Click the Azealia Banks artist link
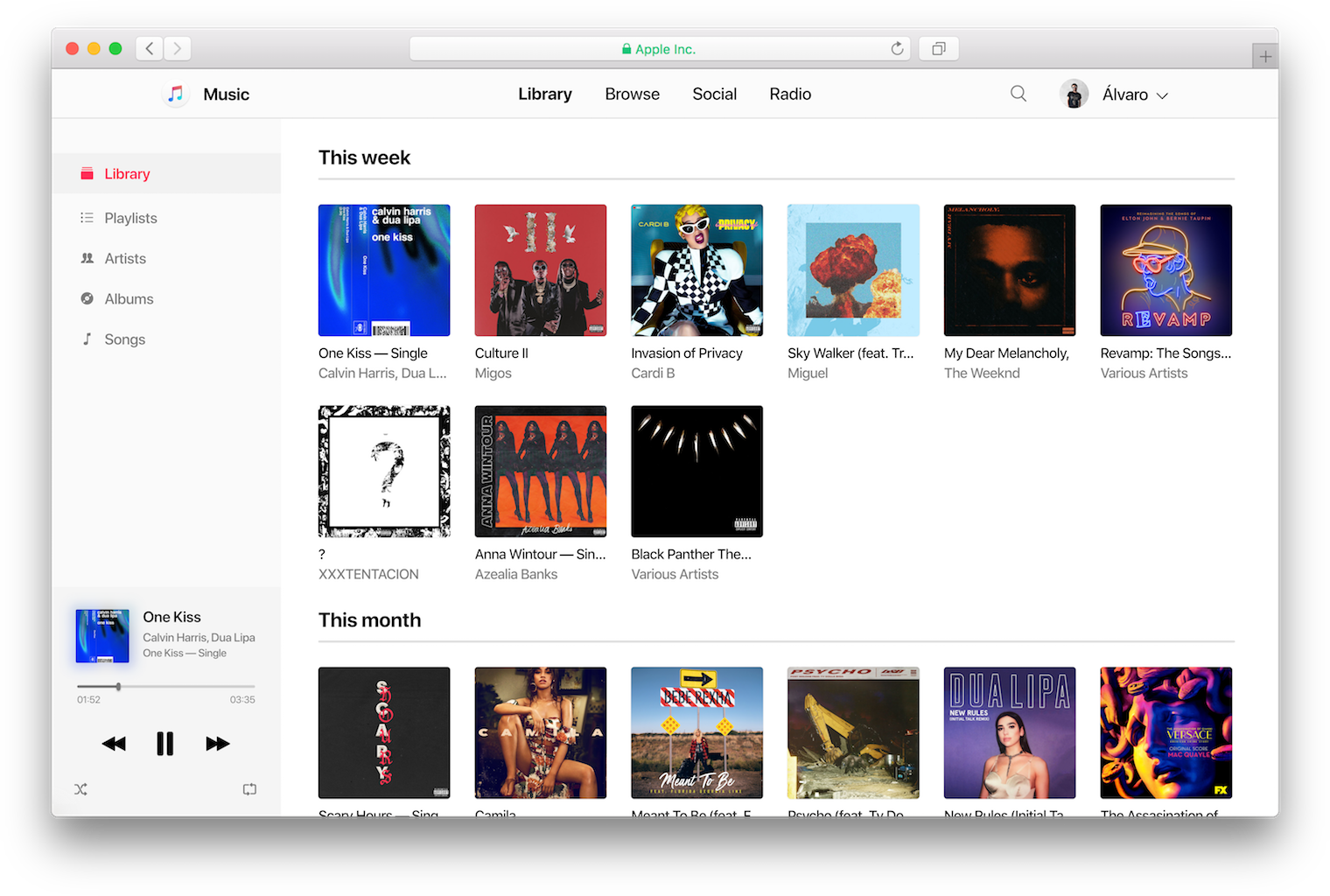1330x896 pixels. tap(516, 575)
